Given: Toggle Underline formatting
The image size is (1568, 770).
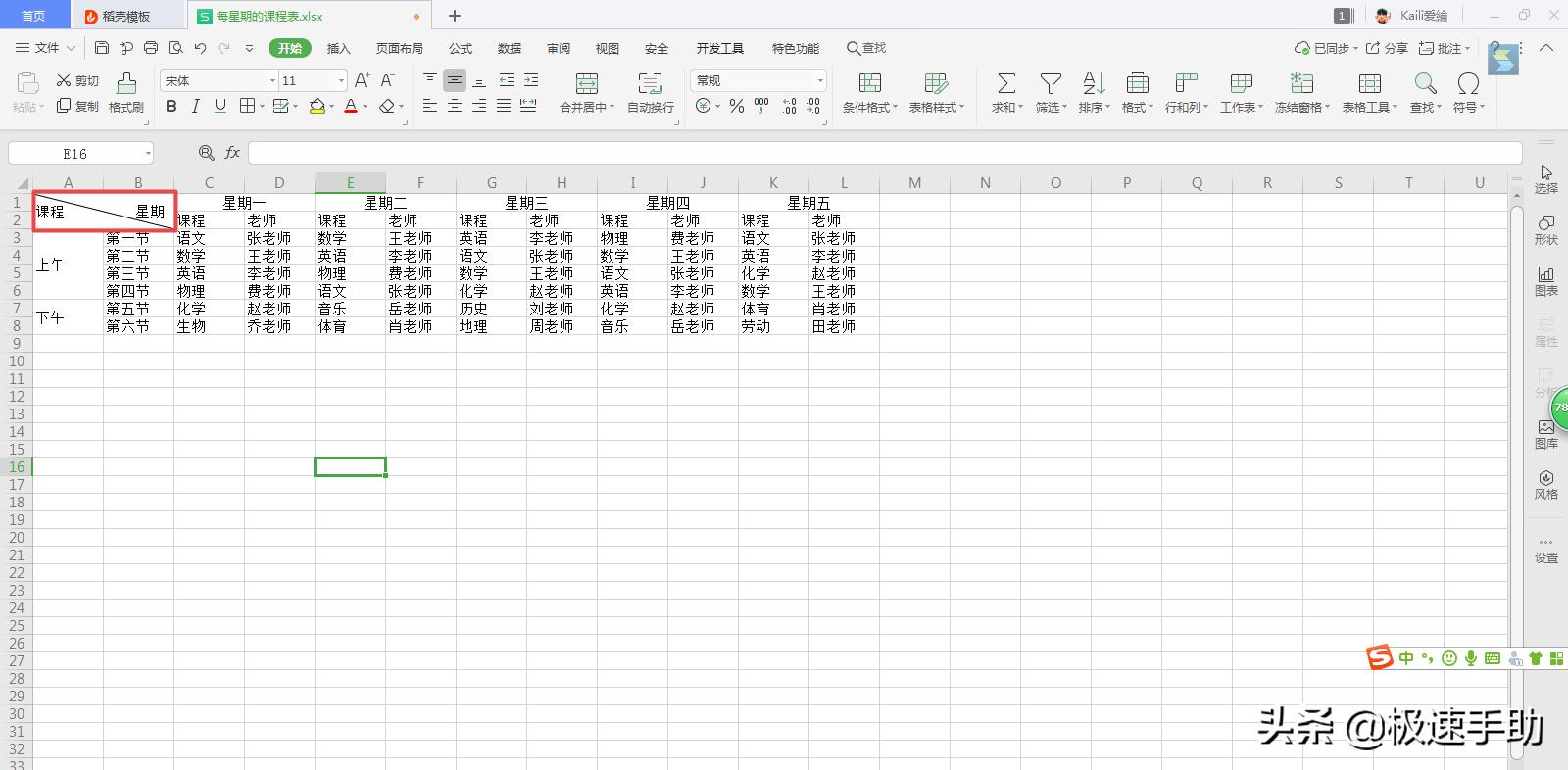Looking at the screenshot, I should (220, 106).
